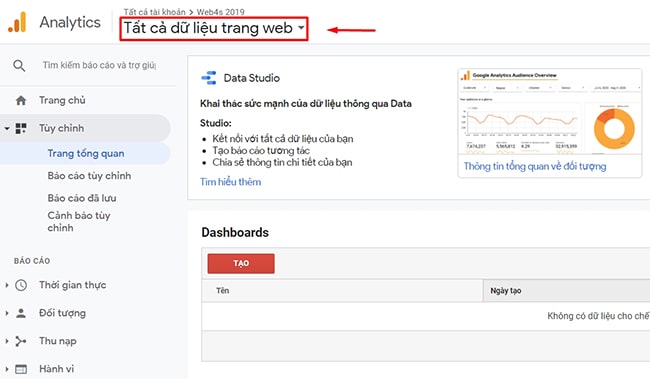Click the Thời gian thực label
This screenshot has height=379, width=650.
pos(73,285)
